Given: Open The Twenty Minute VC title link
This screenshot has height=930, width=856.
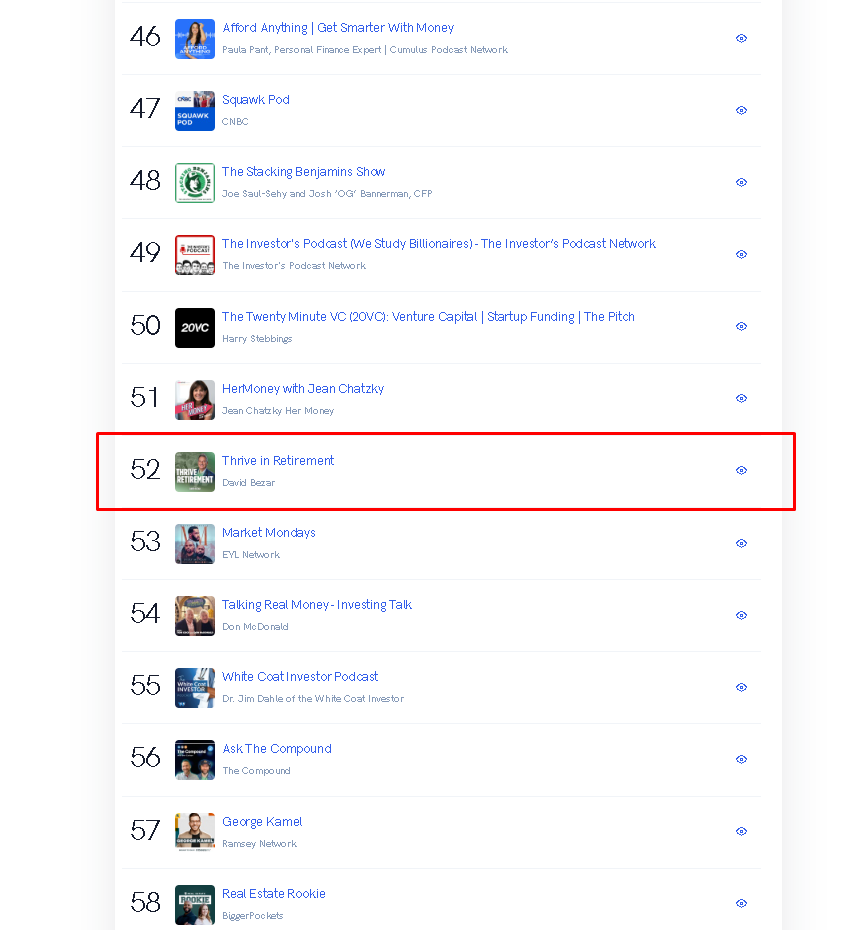Looking at the screenshot, I should (428, 317).
